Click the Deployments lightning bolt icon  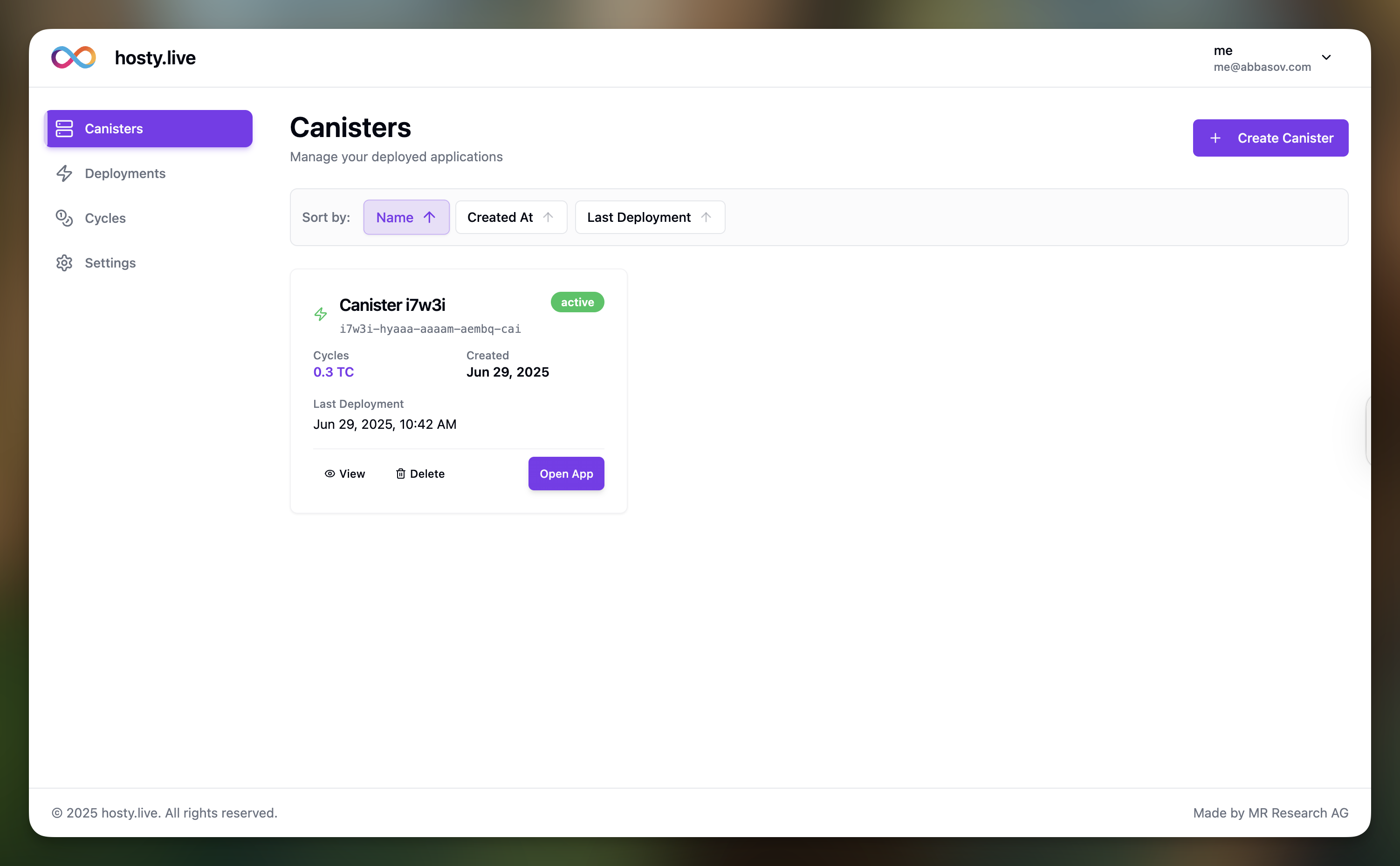[64, 173]
